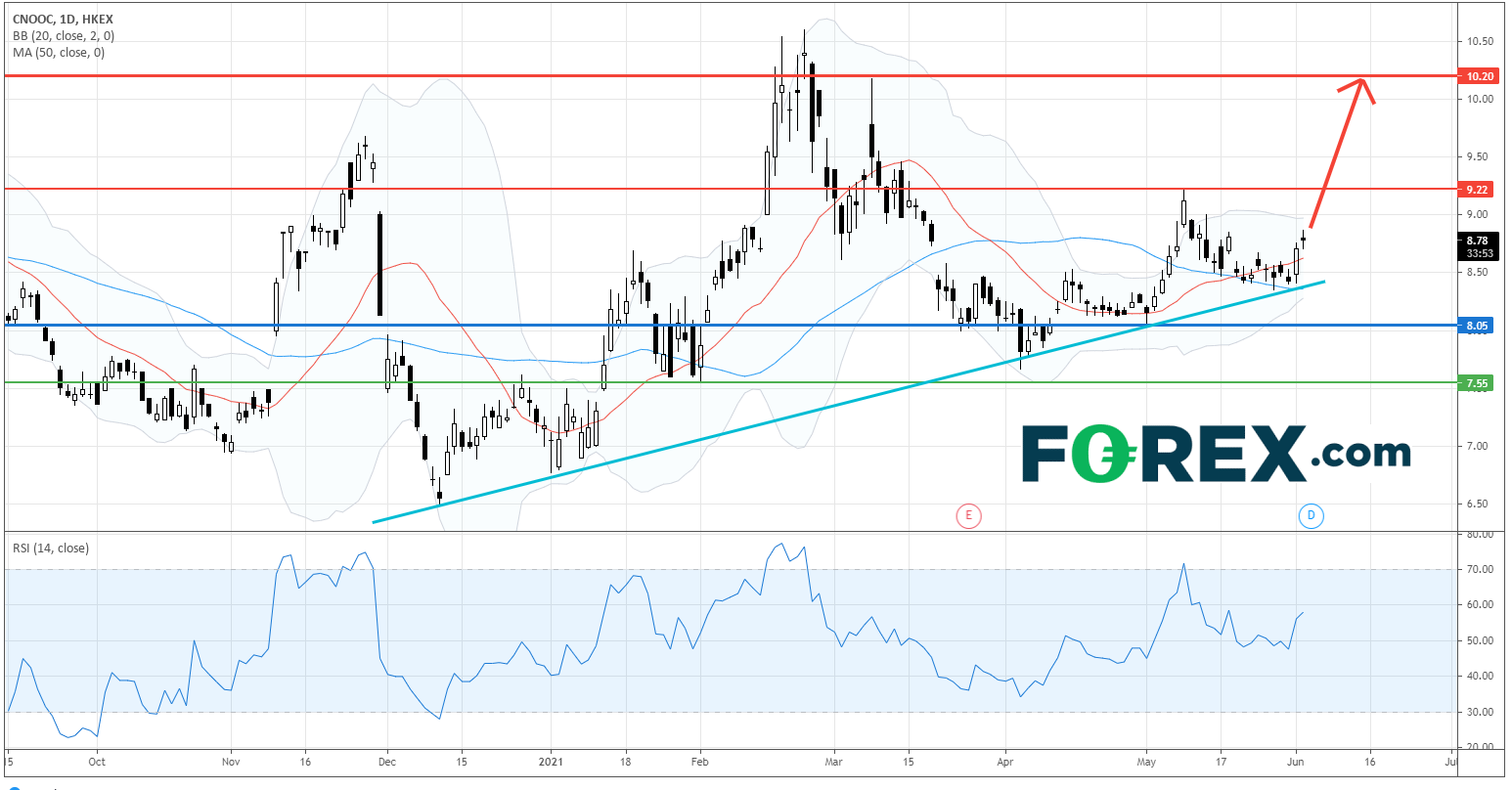Image resolution: width=1512 pixels, height=790 pixels.
Task: Click the red E earnings marker
Action: [968, 516]
